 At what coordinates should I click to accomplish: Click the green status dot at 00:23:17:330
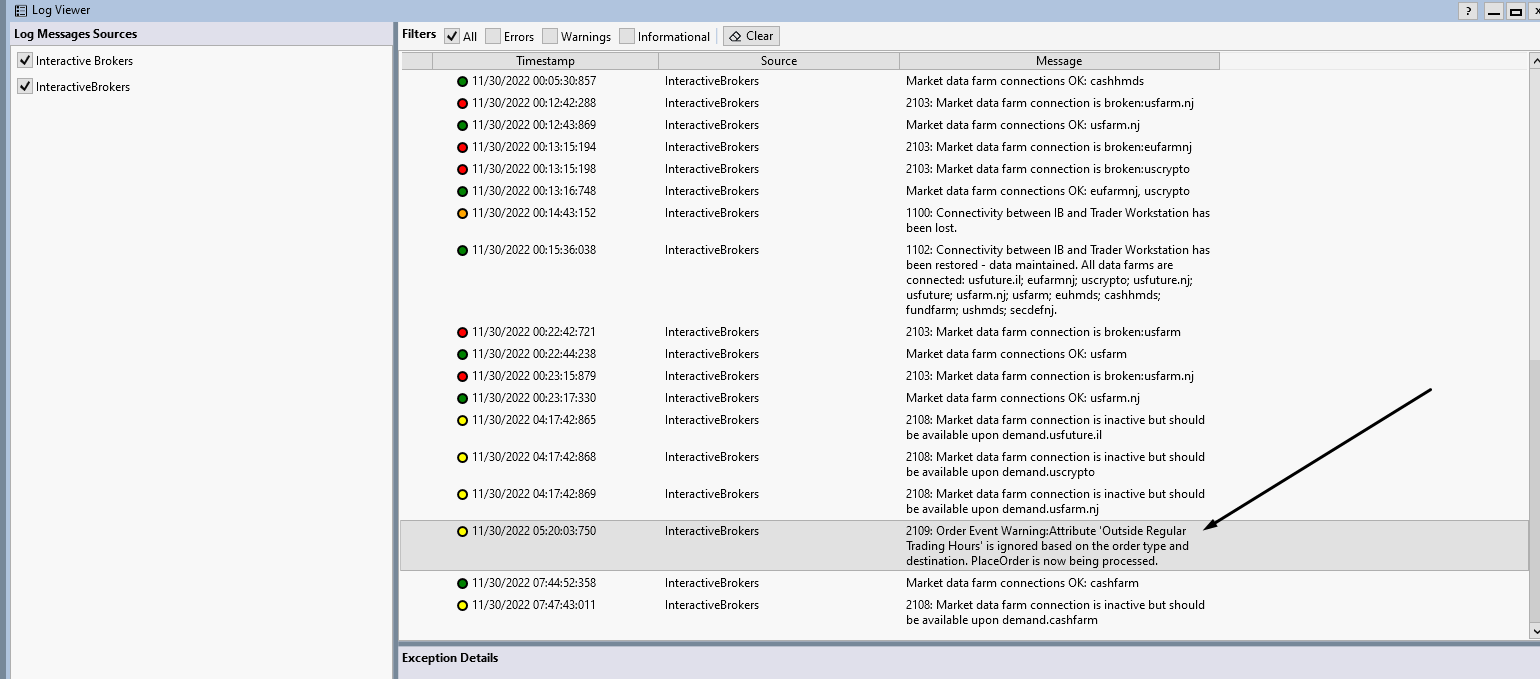(462, 398)
